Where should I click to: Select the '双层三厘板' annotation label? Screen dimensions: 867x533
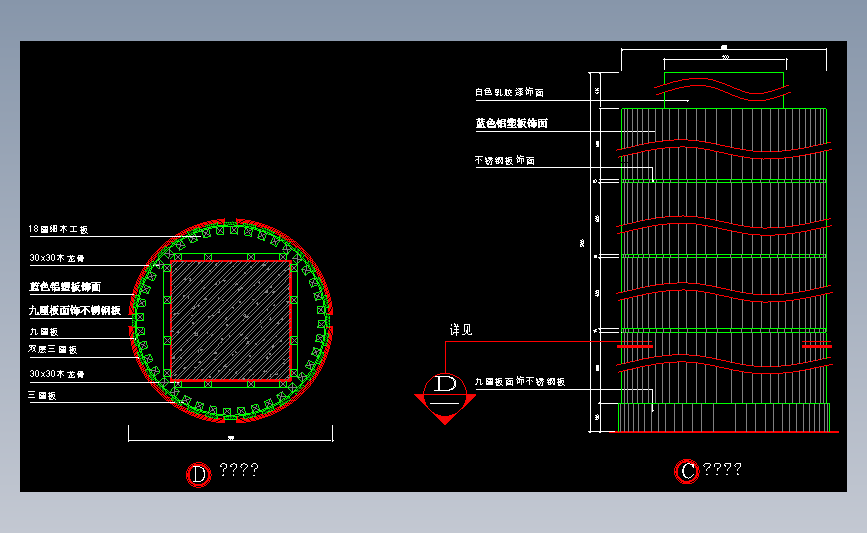click(53, 349)
